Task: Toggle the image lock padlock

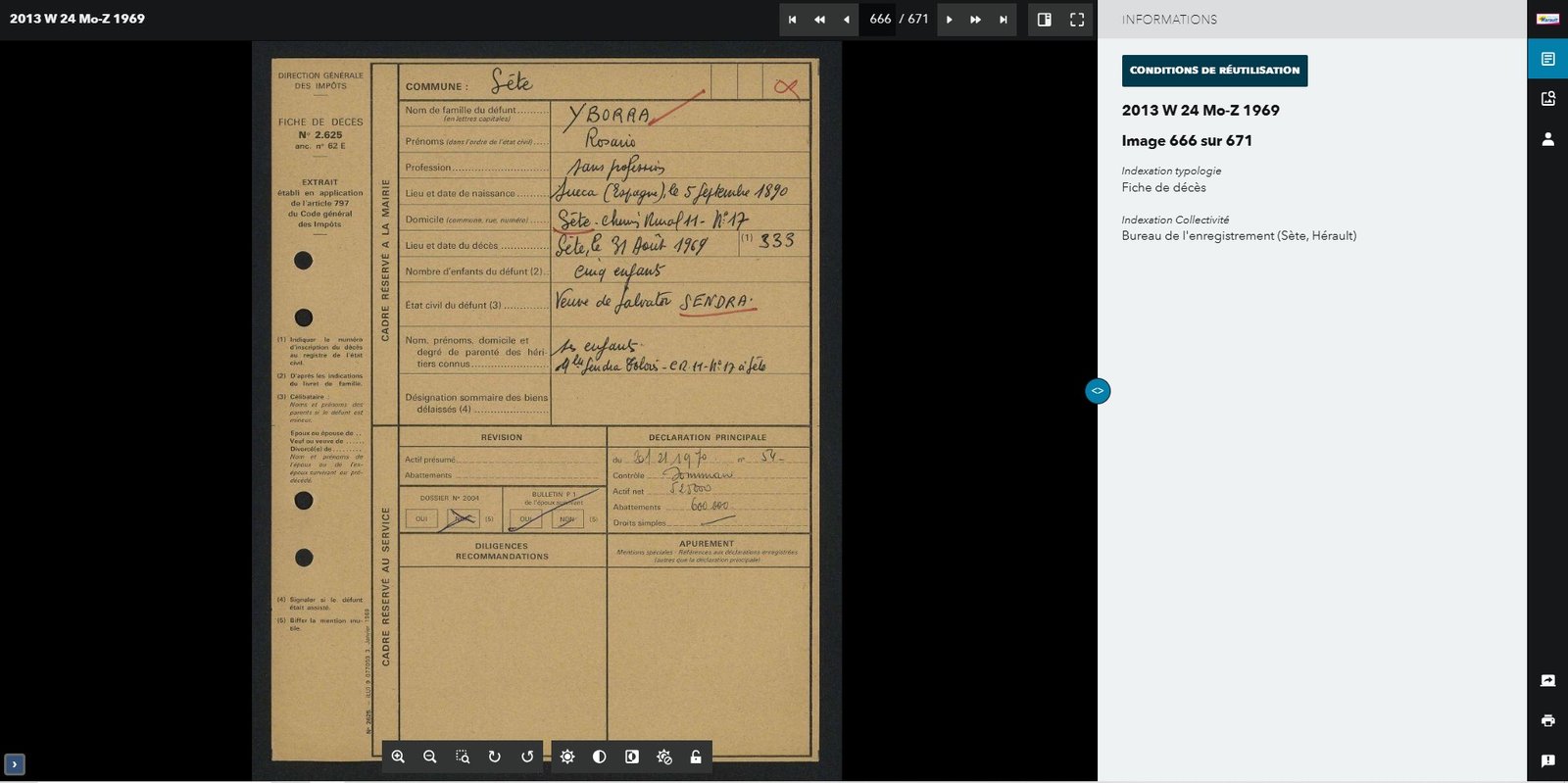Action: click(696, 757)
